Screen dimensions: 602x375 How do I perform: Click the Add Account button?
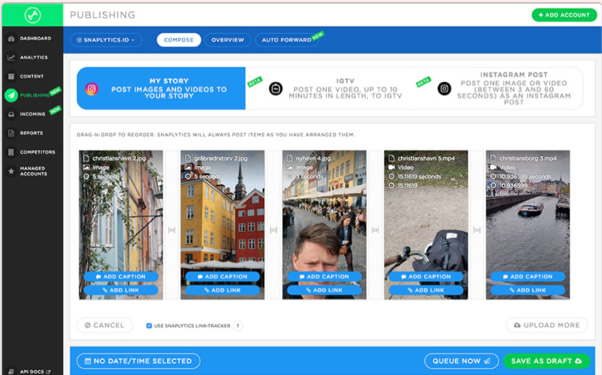pyautogui.click(x=564, y=15)
